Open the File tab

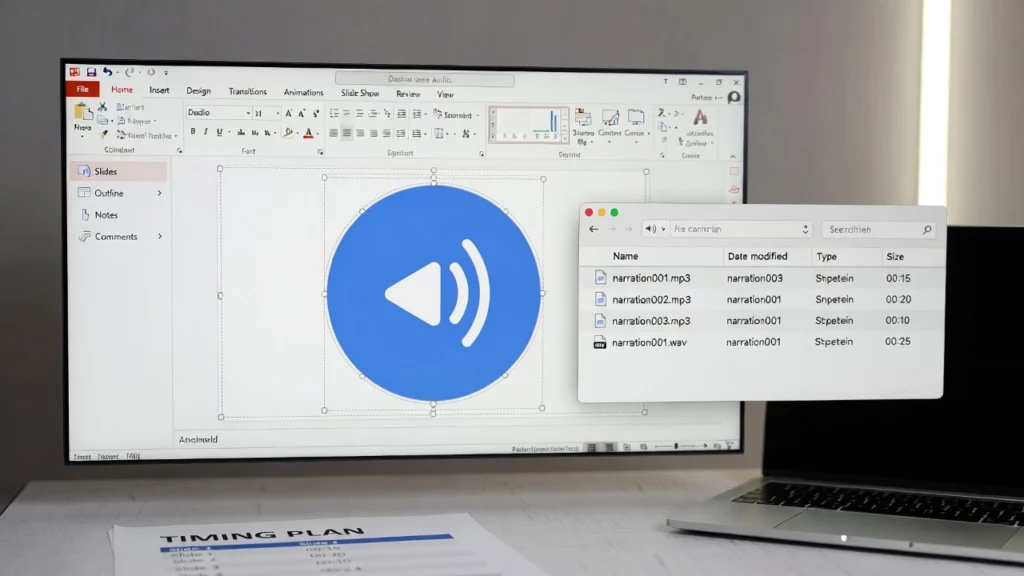(83, 89)
